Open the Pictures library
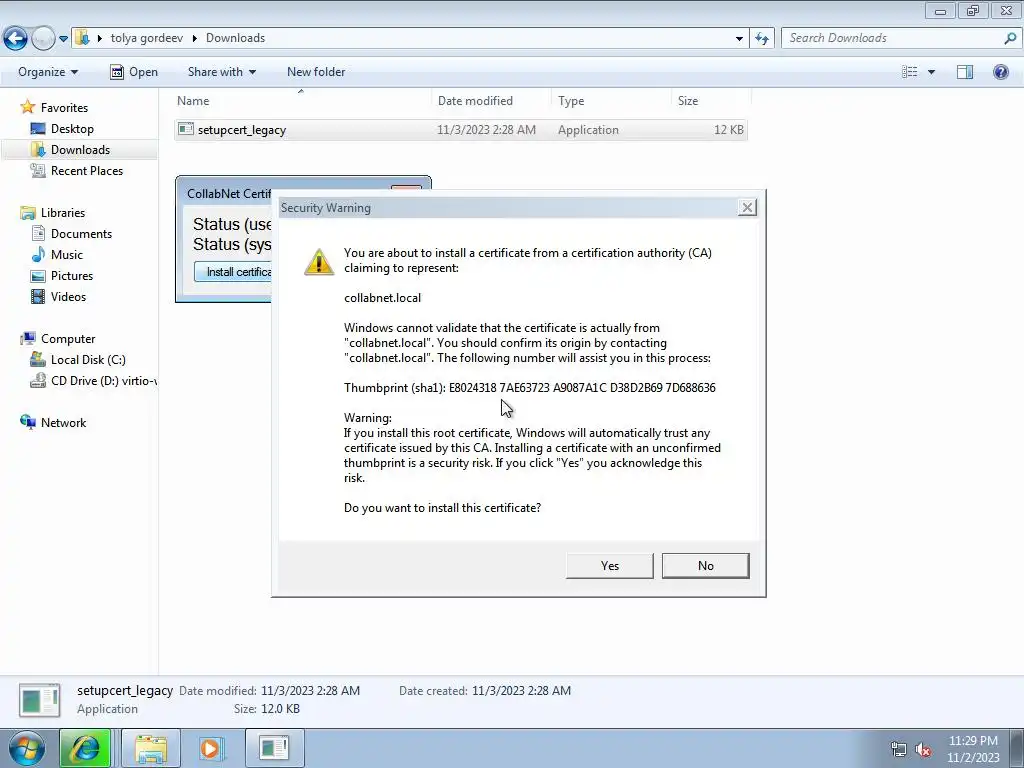This screenshot has height=768, width=1024. click(x=72, y=276)
